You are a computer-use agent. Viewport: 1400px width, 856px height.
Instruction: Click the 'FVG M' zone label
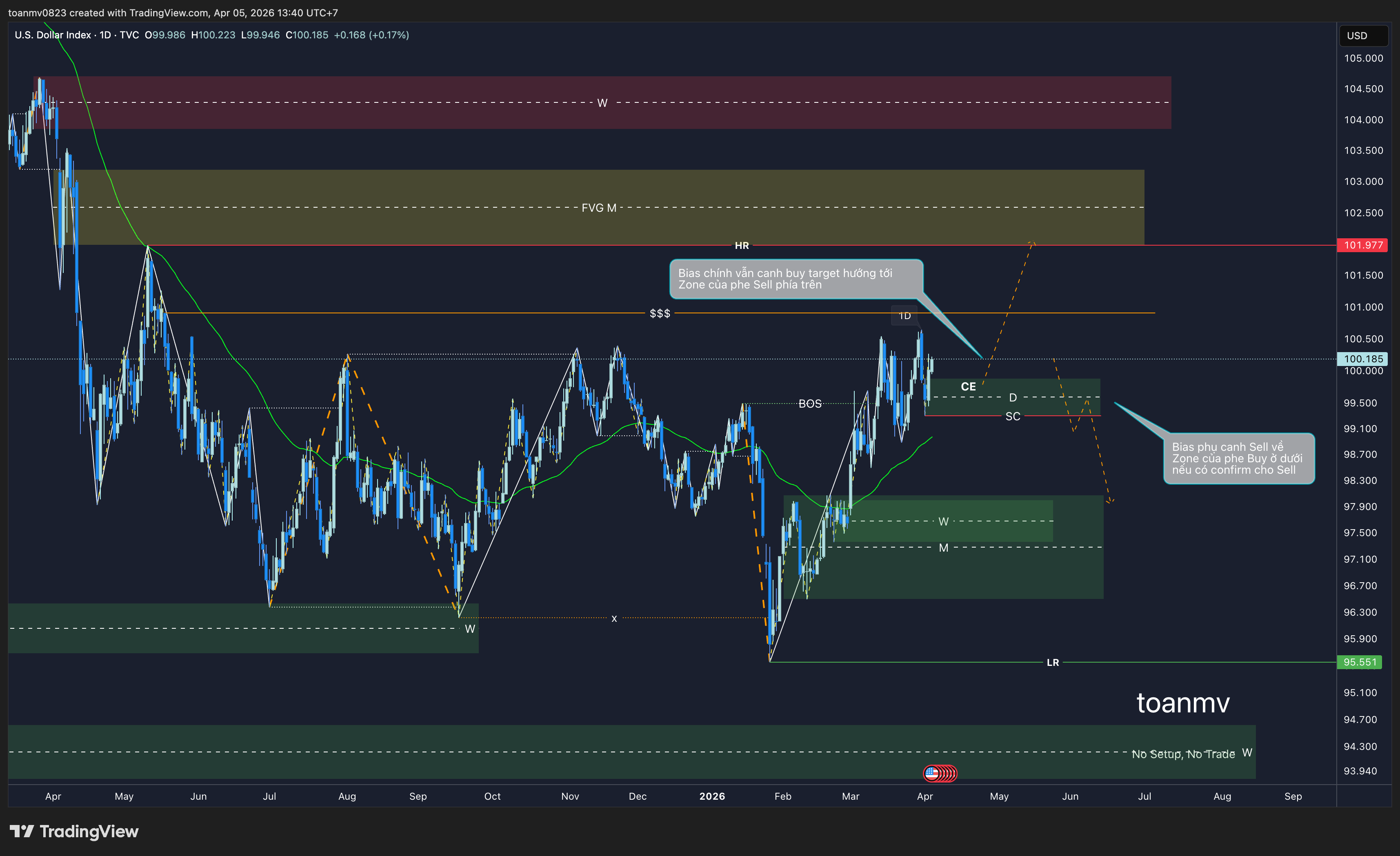click(x=599, y=208)
